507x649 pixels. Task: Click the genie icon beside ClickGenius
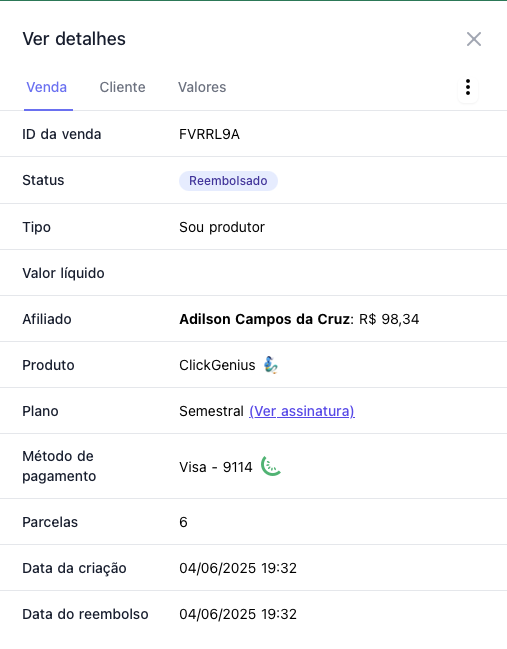tap(271, 365)
